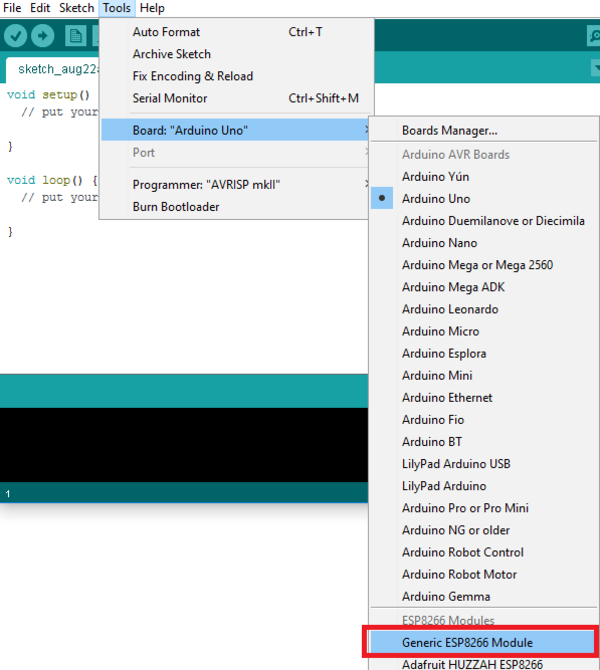This screenshot has width=600, height=670.
Task: Select the checked Arduino Uno board
Action: pos(484,199)
